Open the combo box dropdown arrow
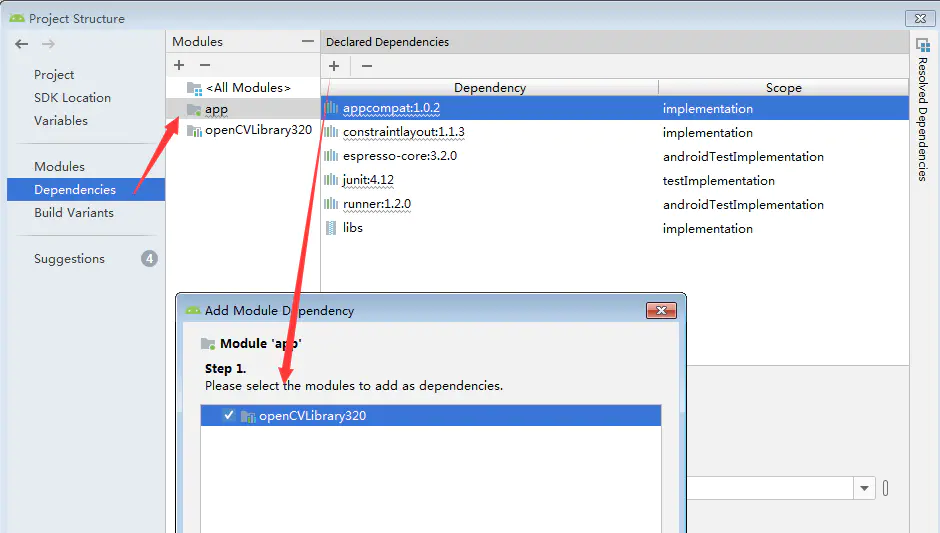This screenshot has height=533, width=940. click(864, 488)
